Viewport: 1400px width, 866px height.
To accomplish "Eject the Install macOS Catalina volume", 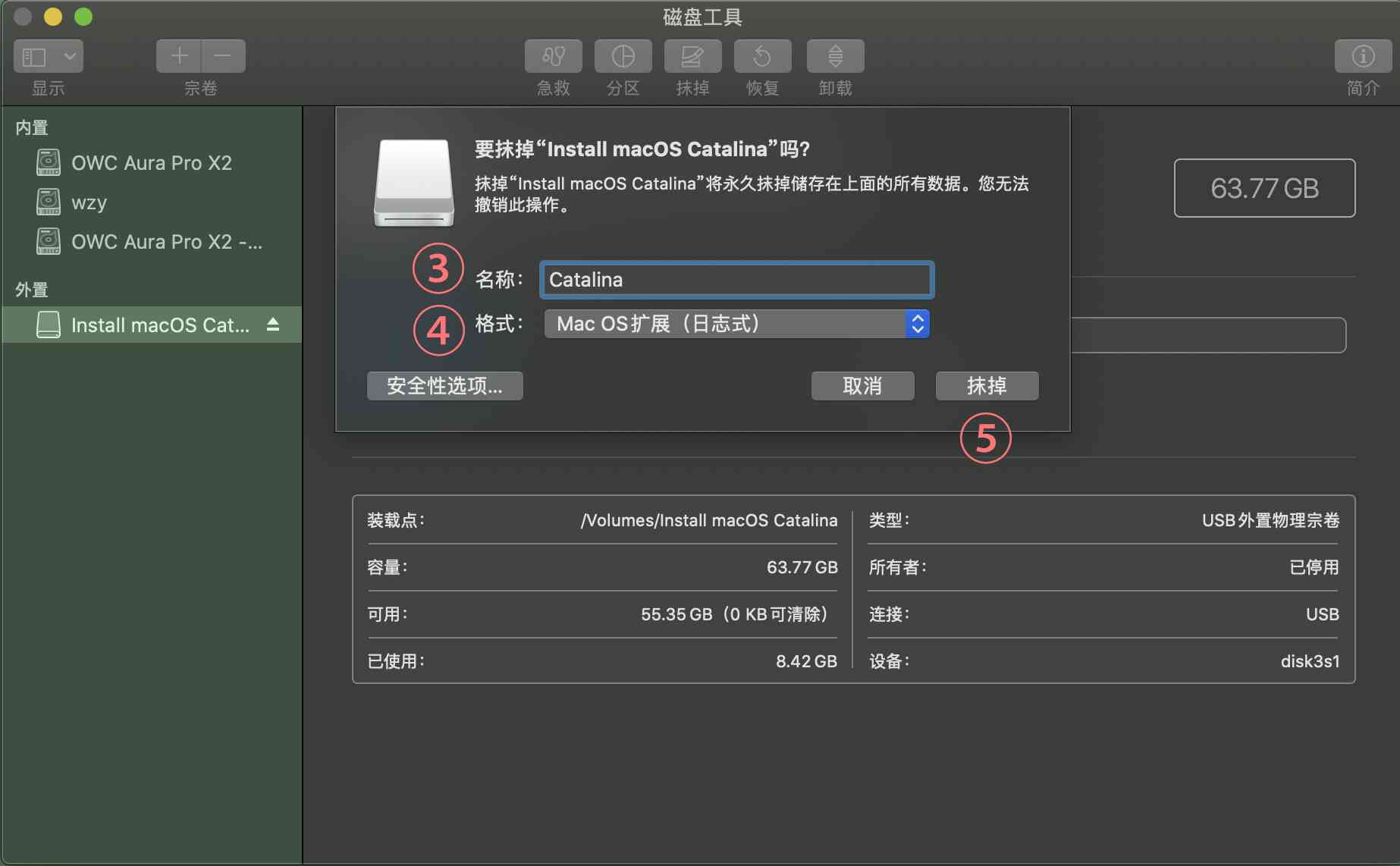I will 273,325.
